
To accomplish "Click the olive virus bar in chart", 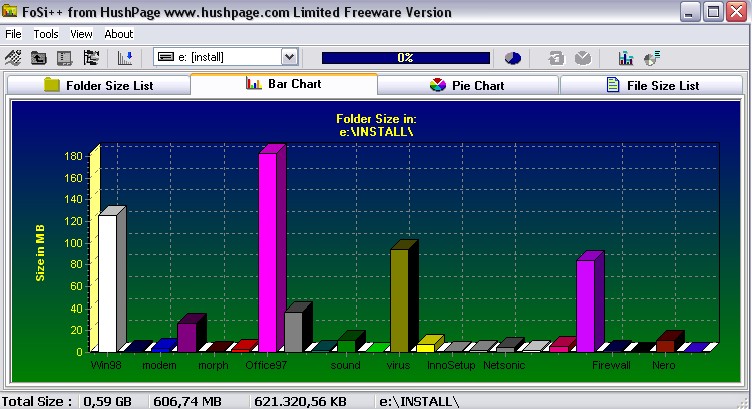I will coord(399,301).
